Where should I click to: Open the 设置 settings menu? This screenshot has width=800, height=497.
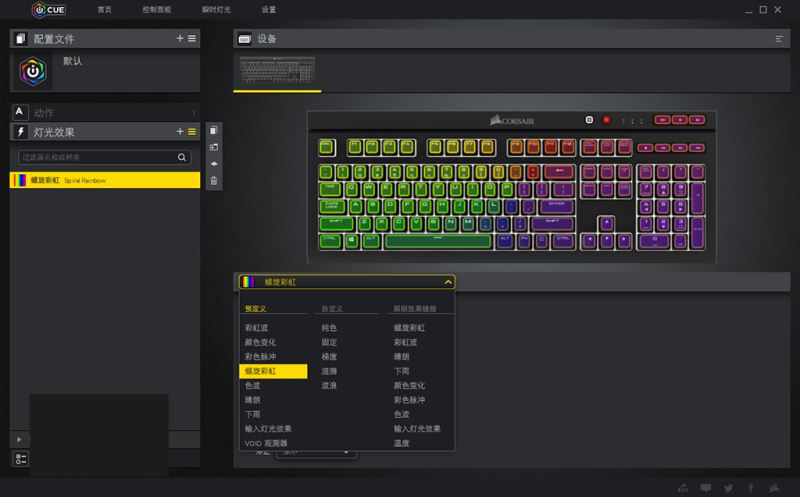(268, 10)
